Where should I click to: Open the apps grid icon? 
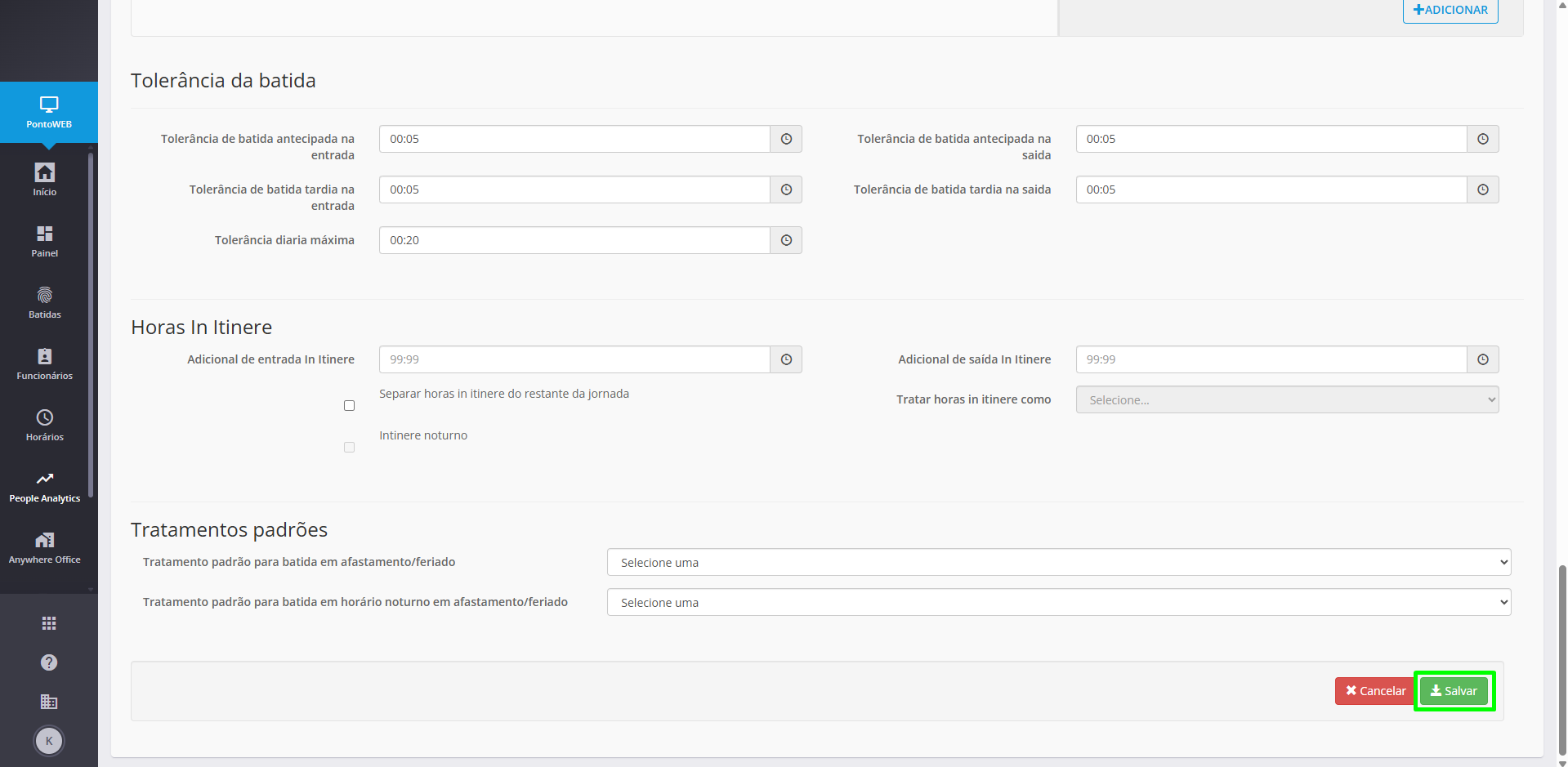(x=49, y=623)
